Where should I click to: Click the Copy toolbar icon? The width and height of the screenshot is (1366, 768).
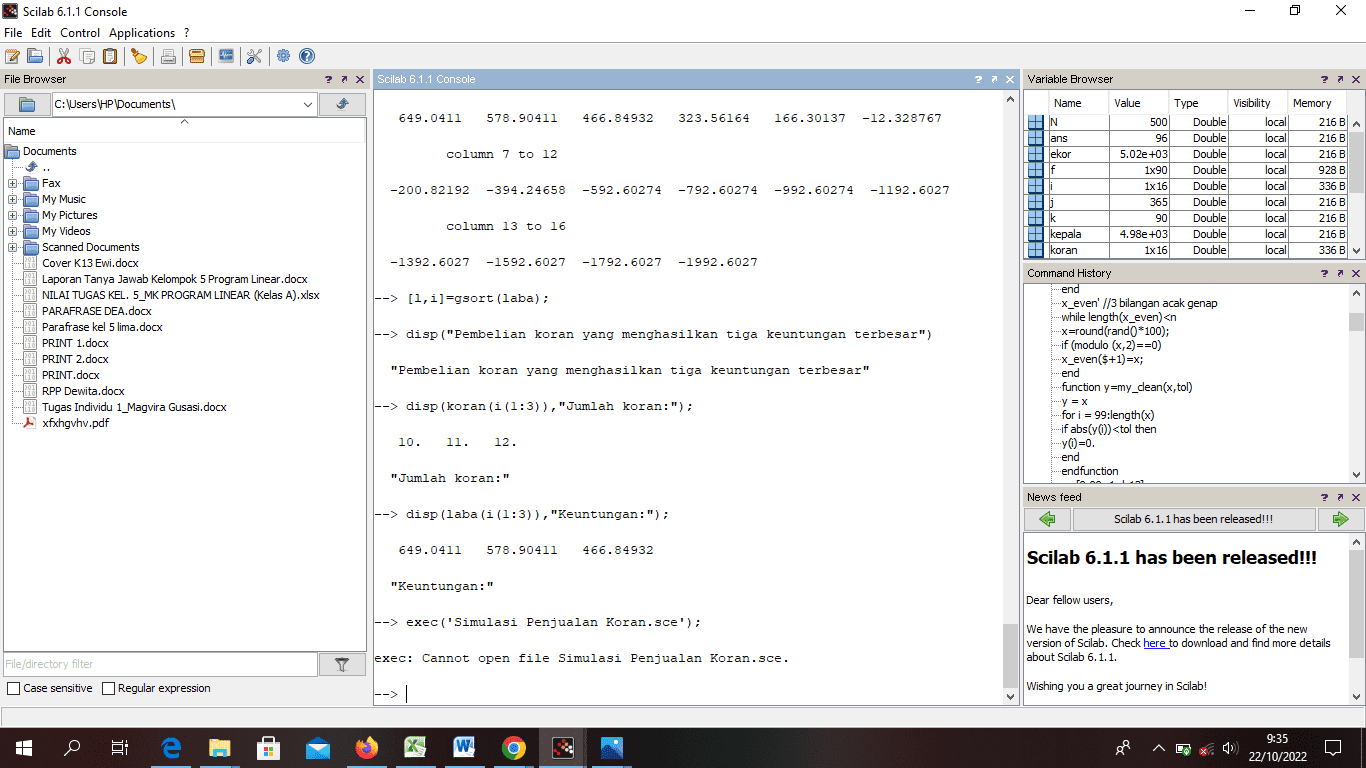point(87,56)
